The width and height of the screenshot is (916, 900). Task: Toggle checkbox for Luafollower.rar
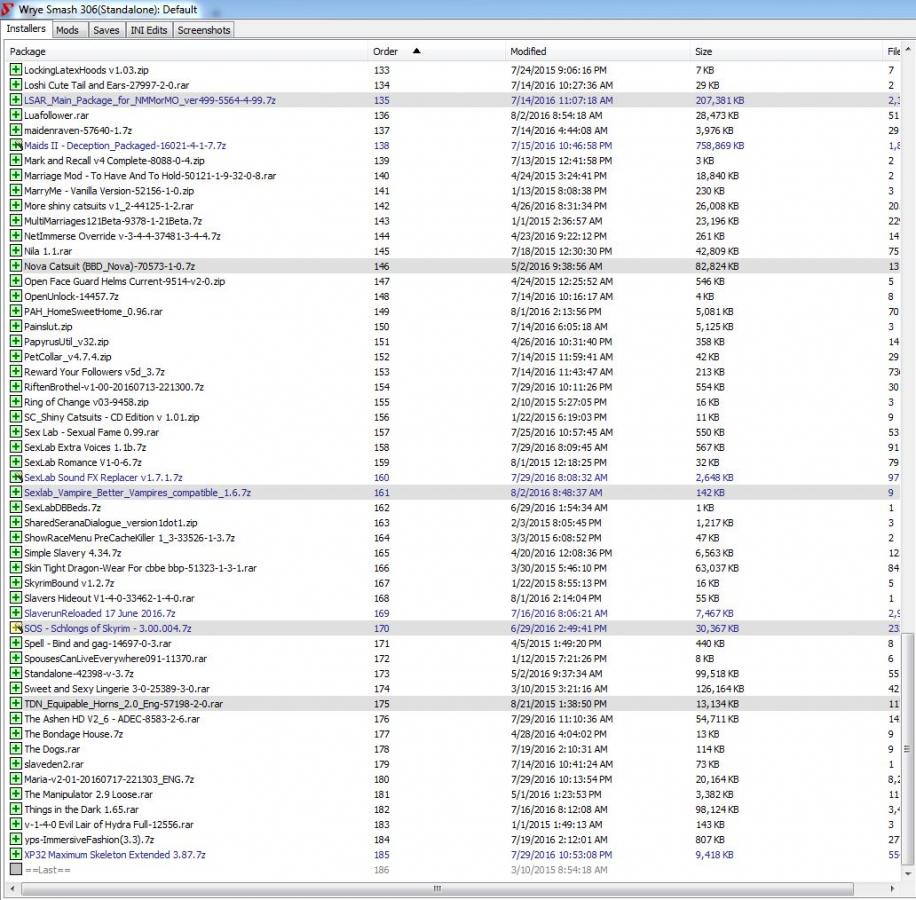coord(16,115)
